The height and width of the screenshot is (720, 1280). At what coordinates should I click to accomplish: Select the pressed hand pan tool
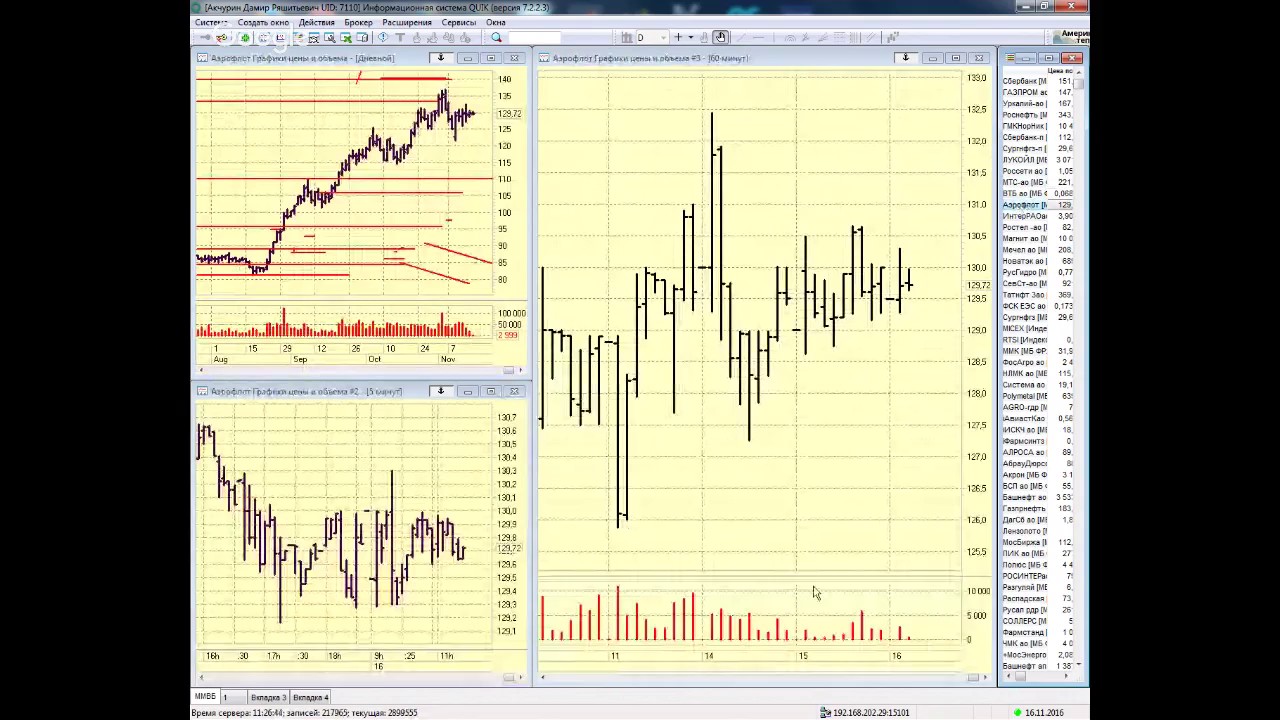pos(720,38)
